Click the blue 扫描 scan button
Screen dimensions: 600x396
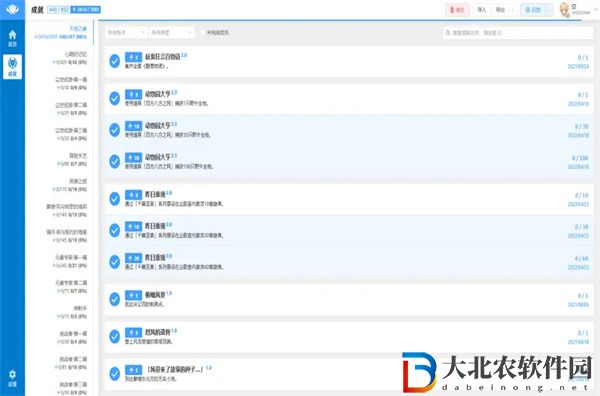(533, 10)
